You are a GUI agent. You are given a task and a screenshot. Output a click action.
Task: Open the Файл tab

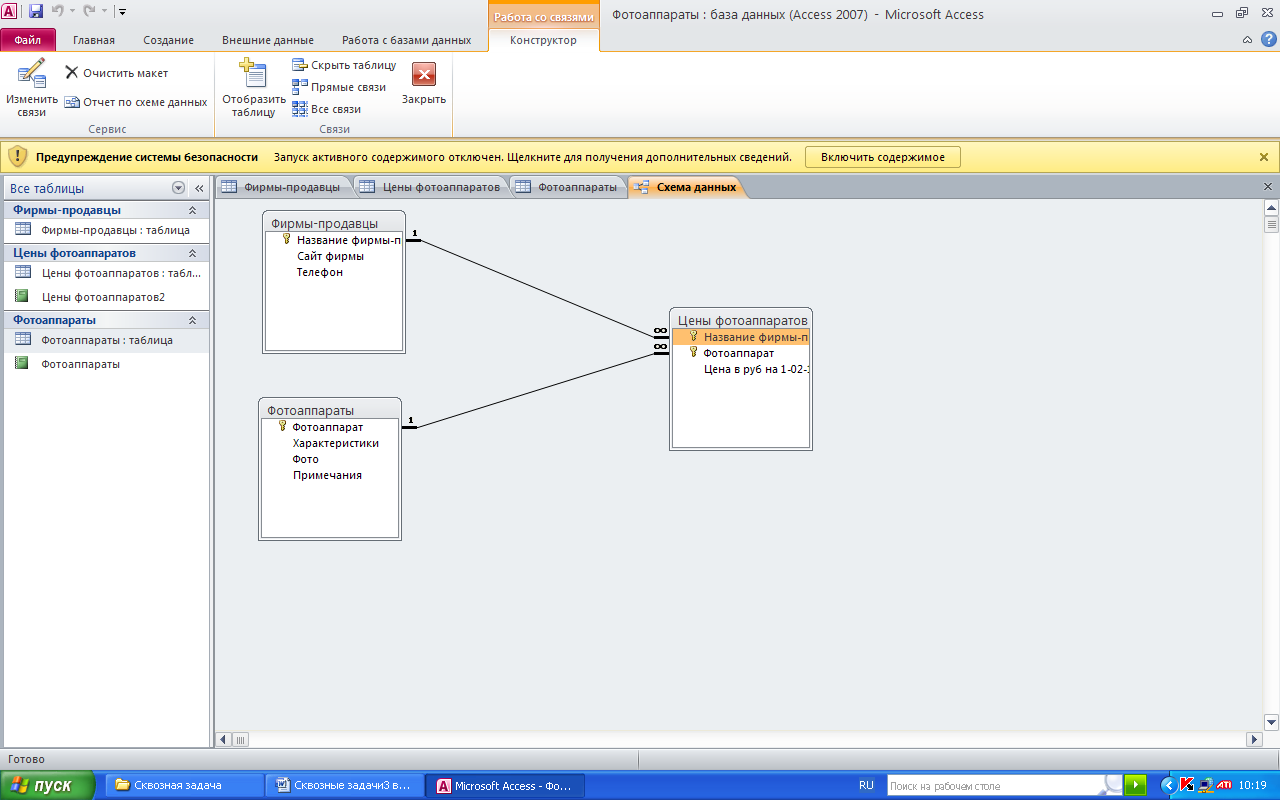click(28, 40)
